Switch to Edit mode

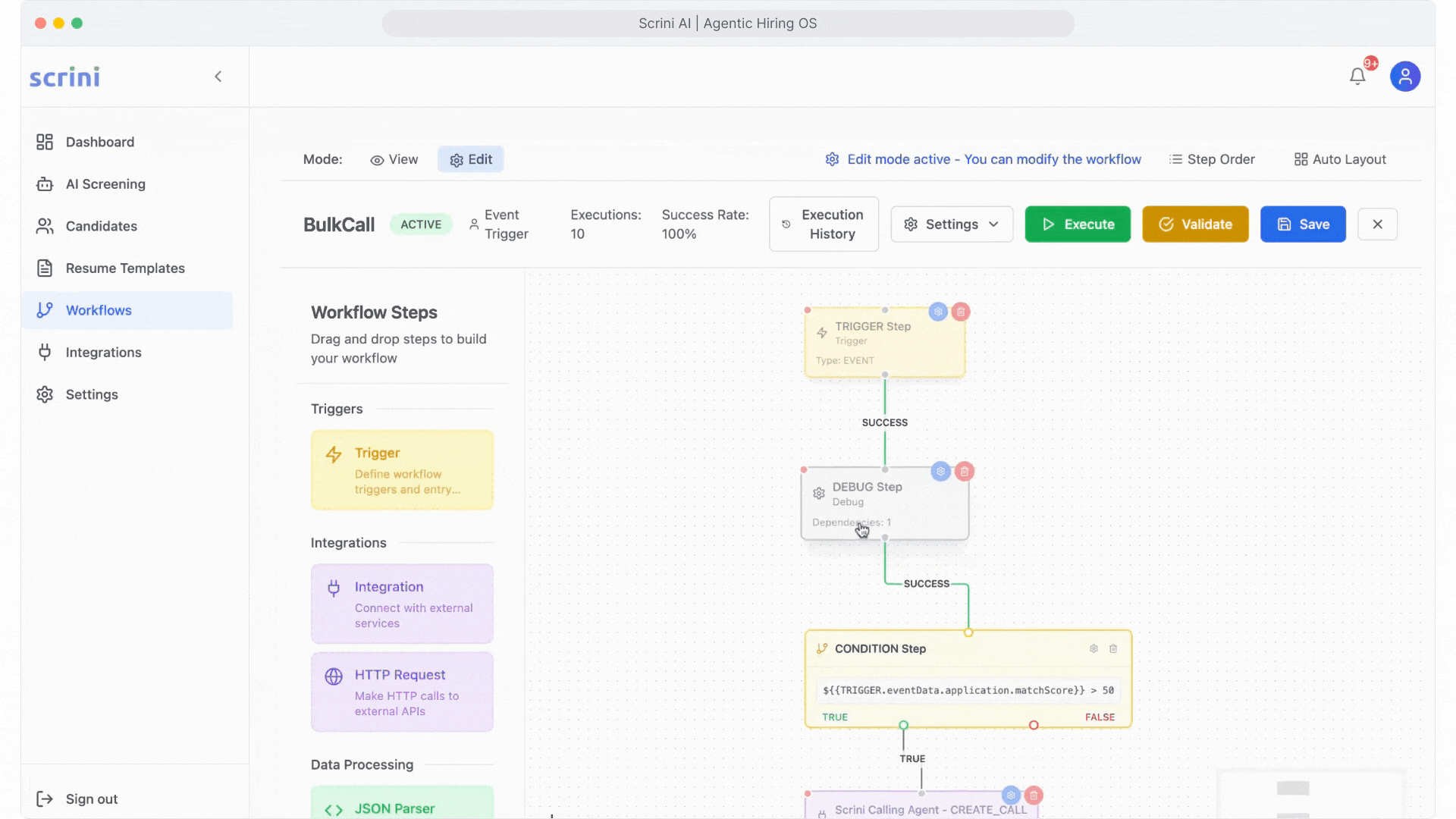(x=471, y=160)
